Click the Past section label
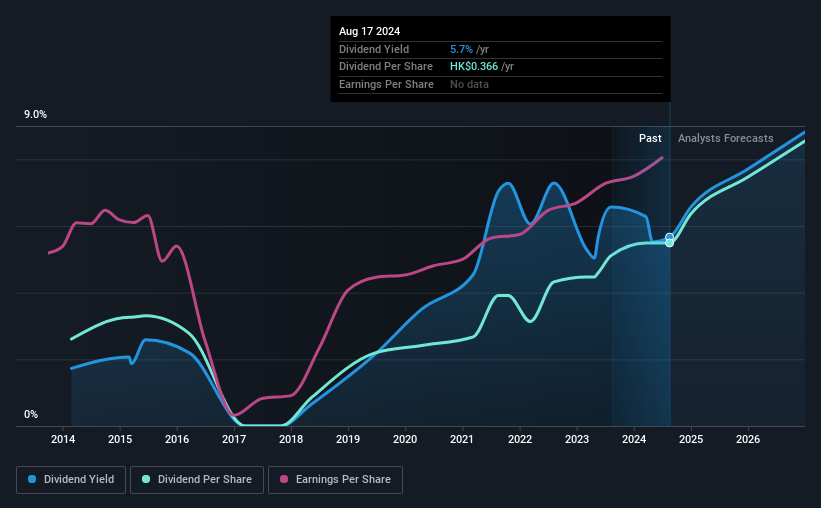The height and width of the screenshot is (508, 821). tap(650, 138)
